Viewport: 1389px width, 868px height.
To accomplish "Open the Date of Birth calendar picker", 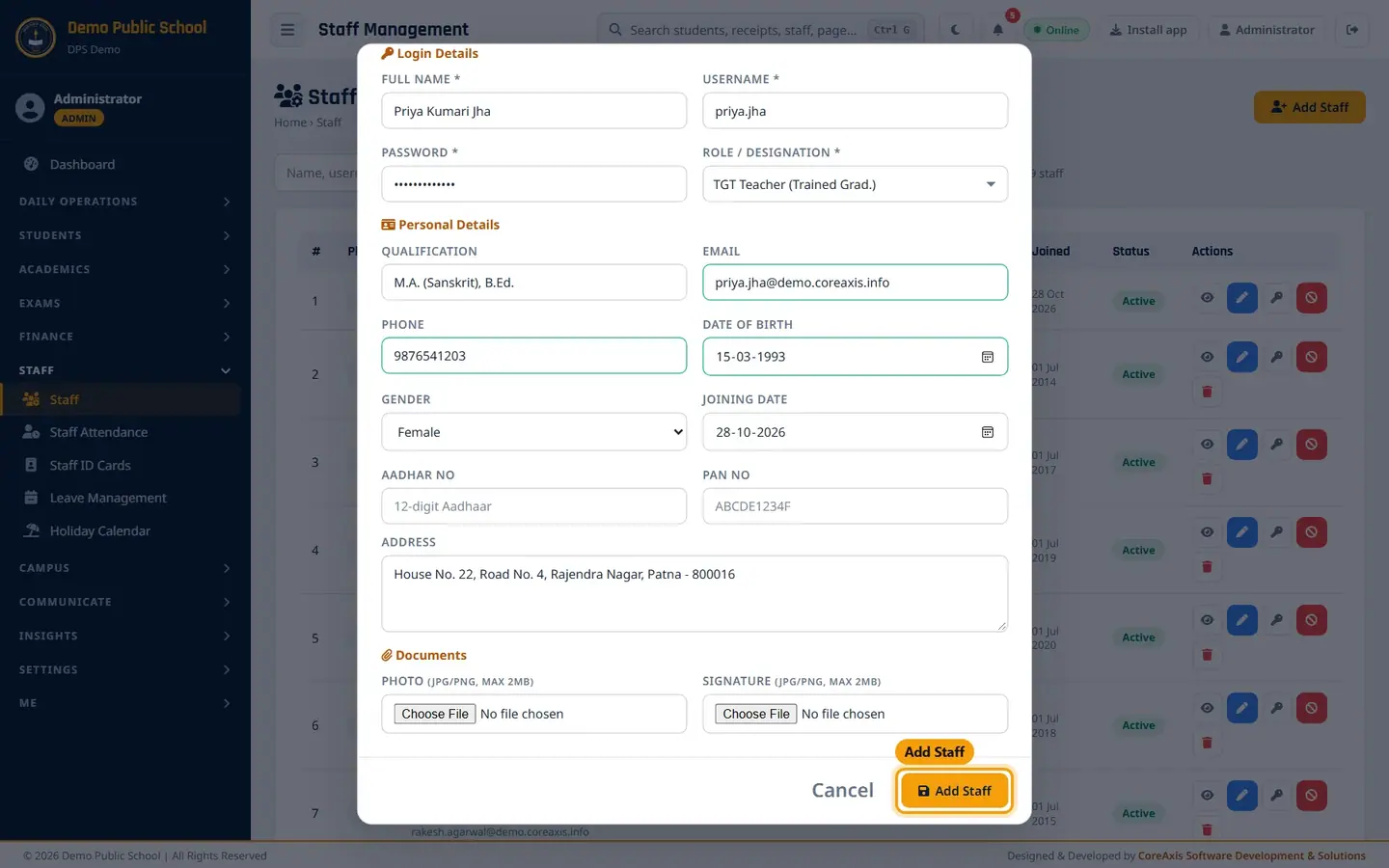I will (x=988, y=357).
